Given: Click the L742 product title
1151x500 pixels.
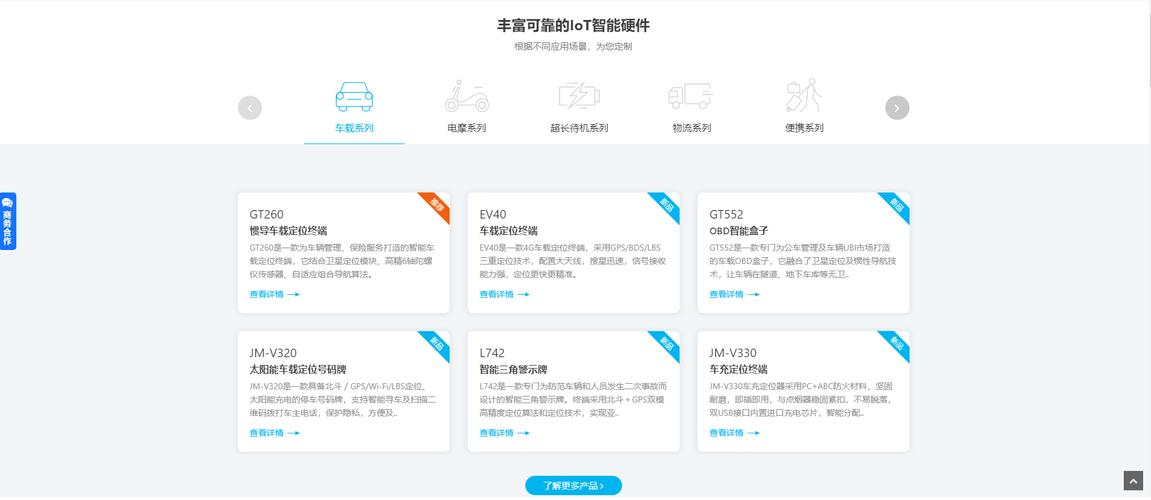Looking at the screenshot, I should point(492,353).
